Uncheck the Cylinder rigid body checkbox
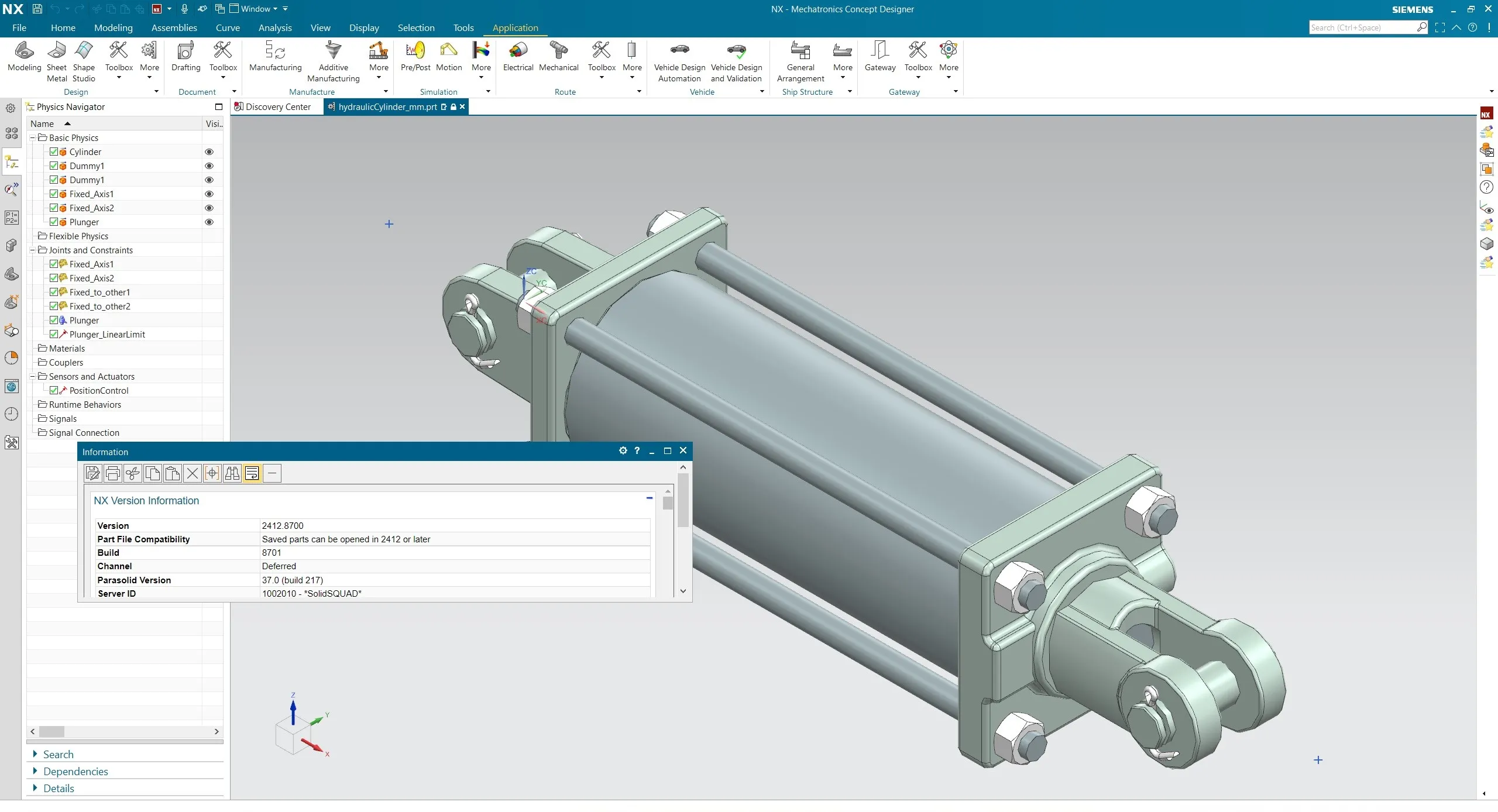 point(54,152)
